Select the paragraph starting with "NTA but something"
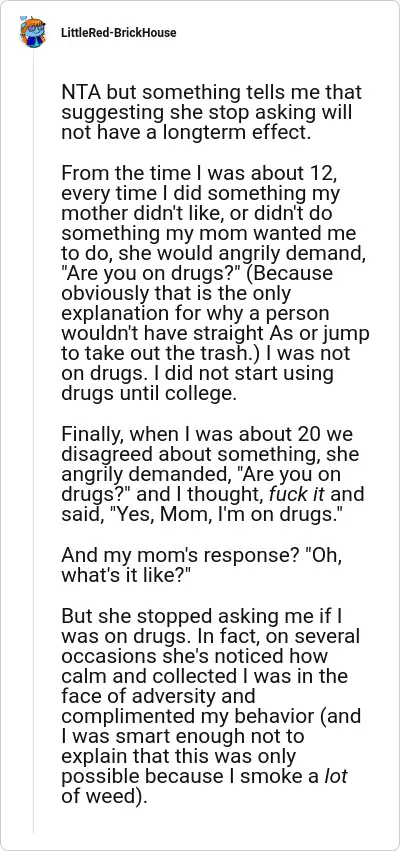 [x=211, y=113]
